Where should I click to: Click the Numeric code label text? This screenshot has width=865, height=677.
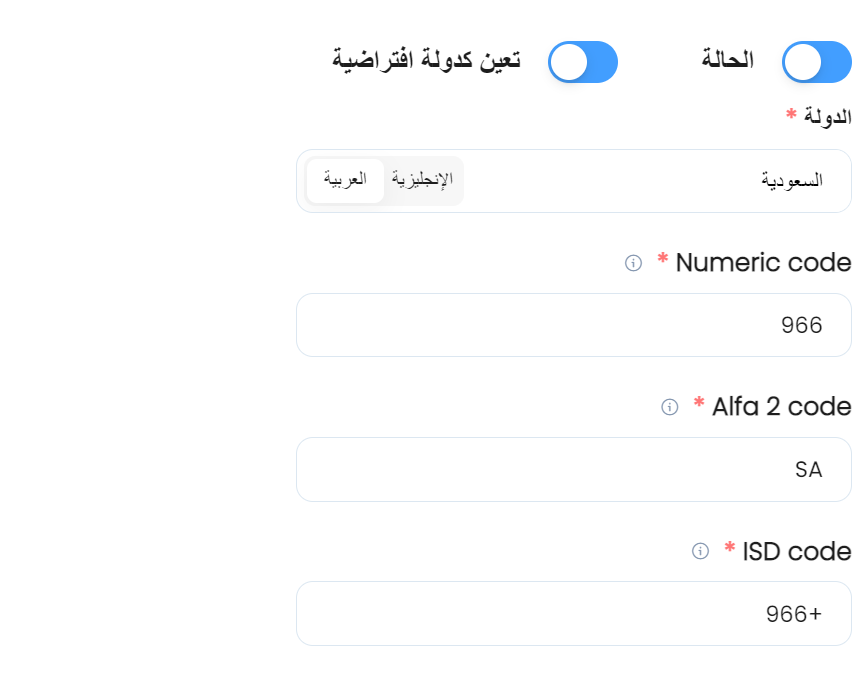tap(763, 263)
